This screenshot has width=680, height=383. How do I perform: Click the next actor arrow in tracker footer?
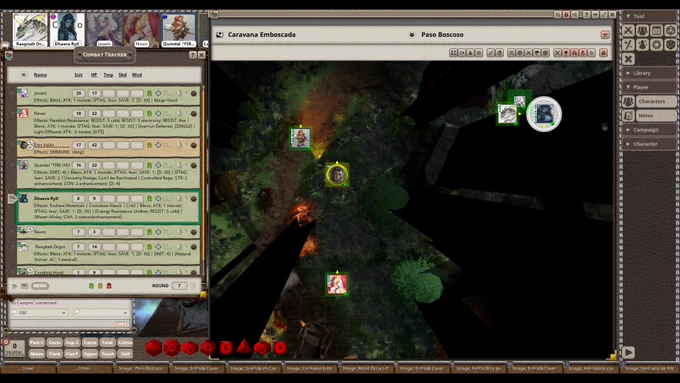(x=14, y=286)
